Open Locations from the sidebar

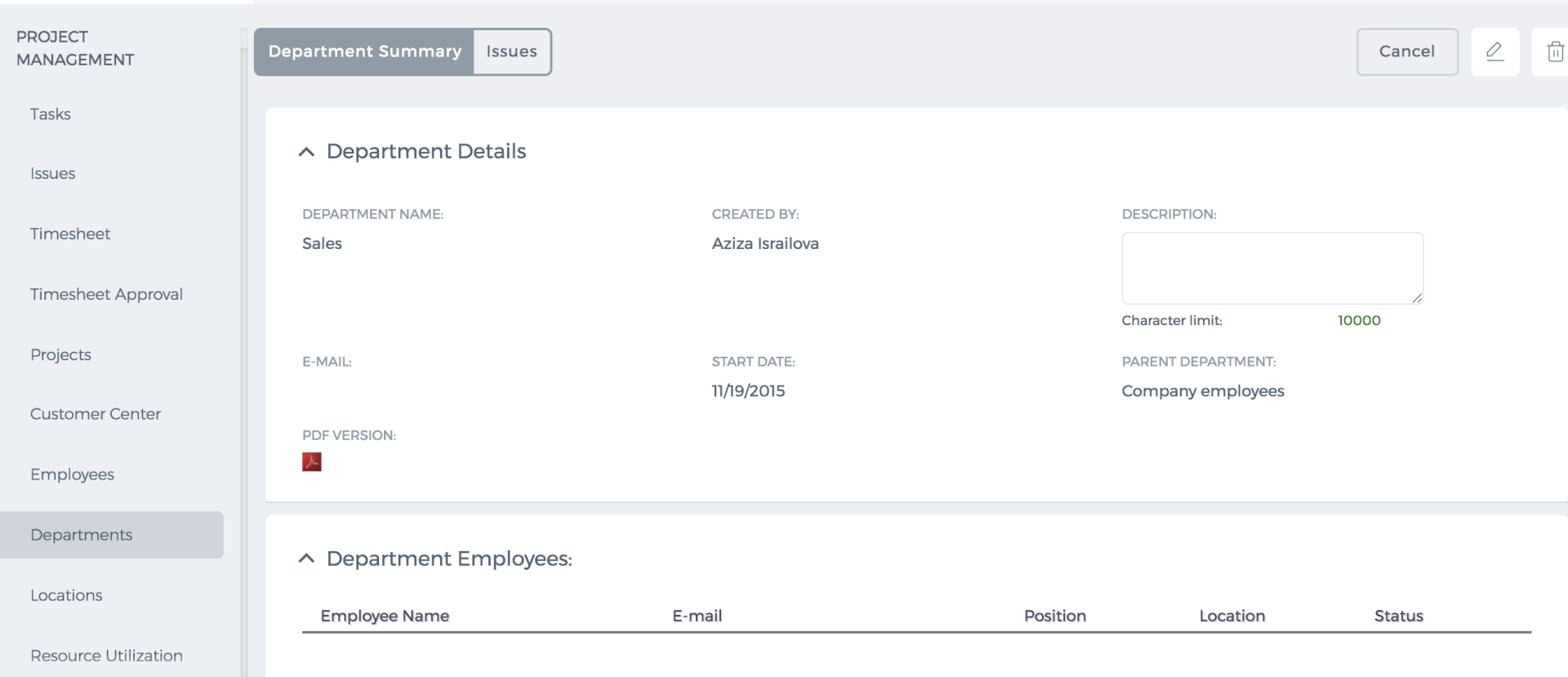click(x=66, y=595)
